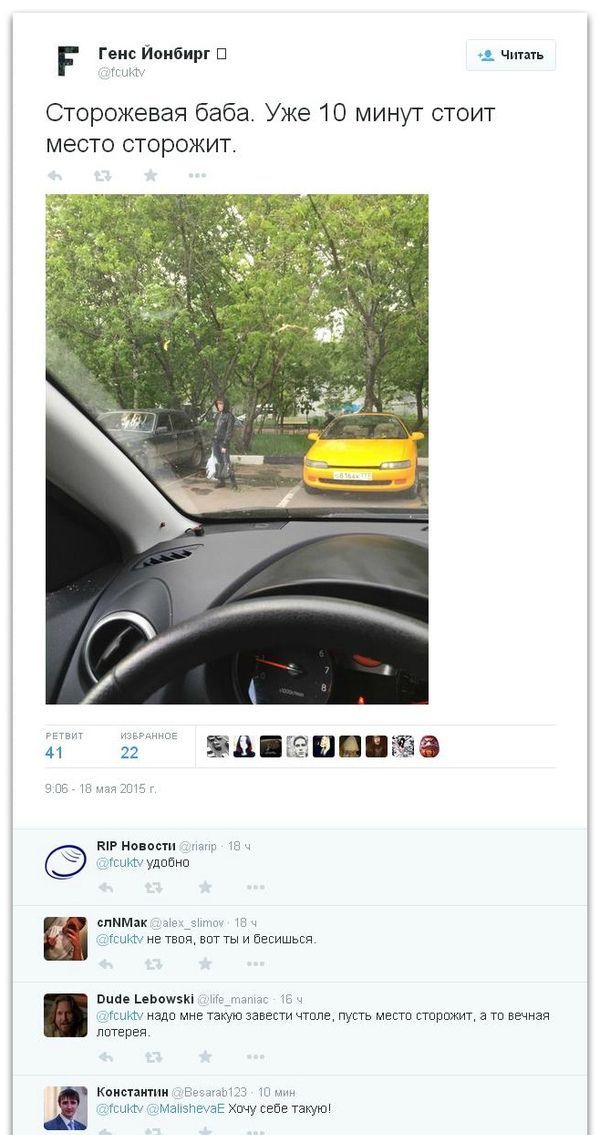Favorite the main tweet with the star icon

(151, 175)
